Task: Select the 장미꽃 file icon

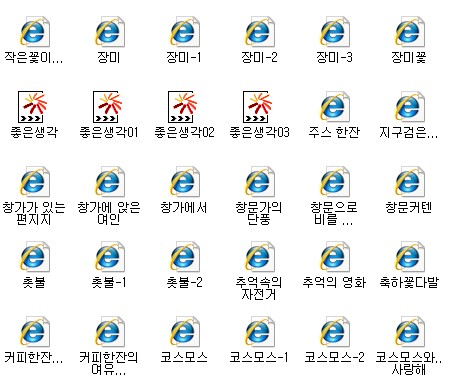Action: coord(409,32)
